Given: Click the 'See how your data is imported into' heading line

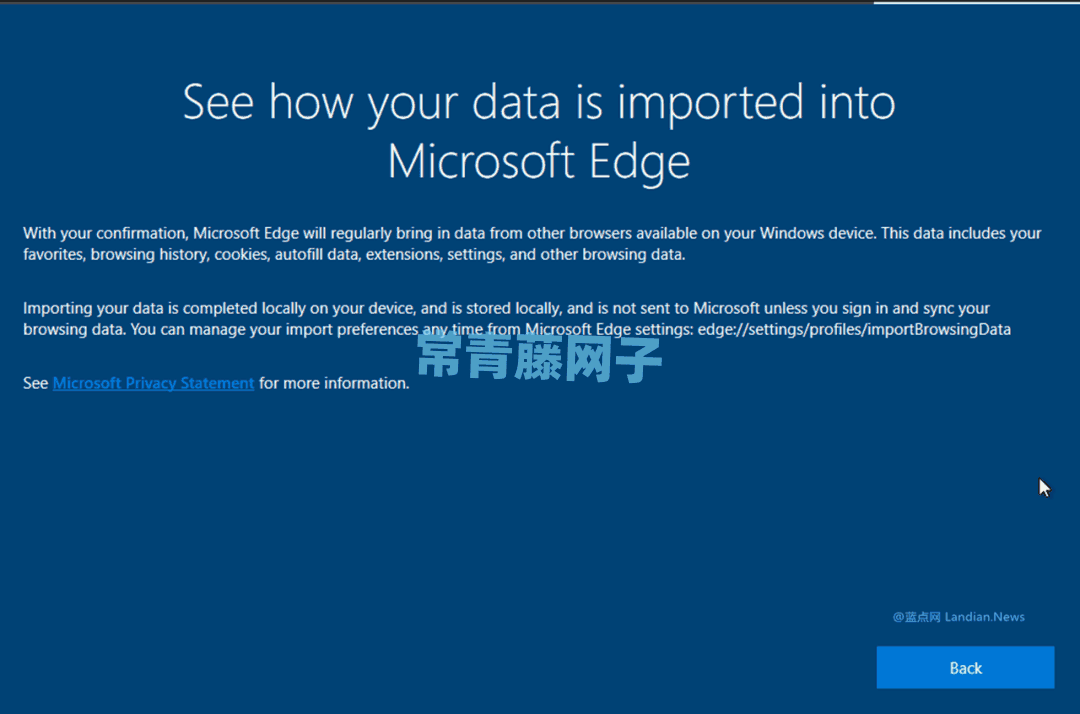Looking at the screenshot, I should 539,103.
